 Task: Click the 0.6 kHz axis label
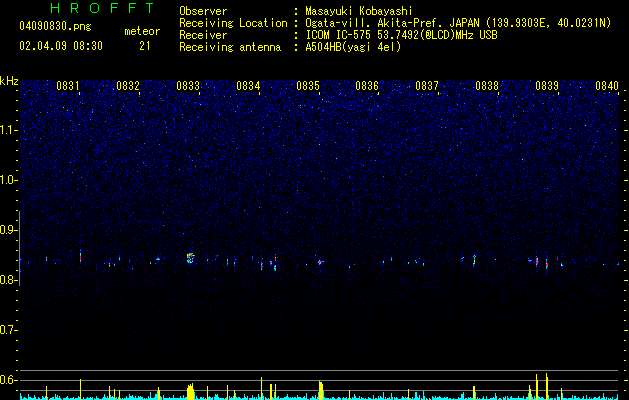coord(8,380)
